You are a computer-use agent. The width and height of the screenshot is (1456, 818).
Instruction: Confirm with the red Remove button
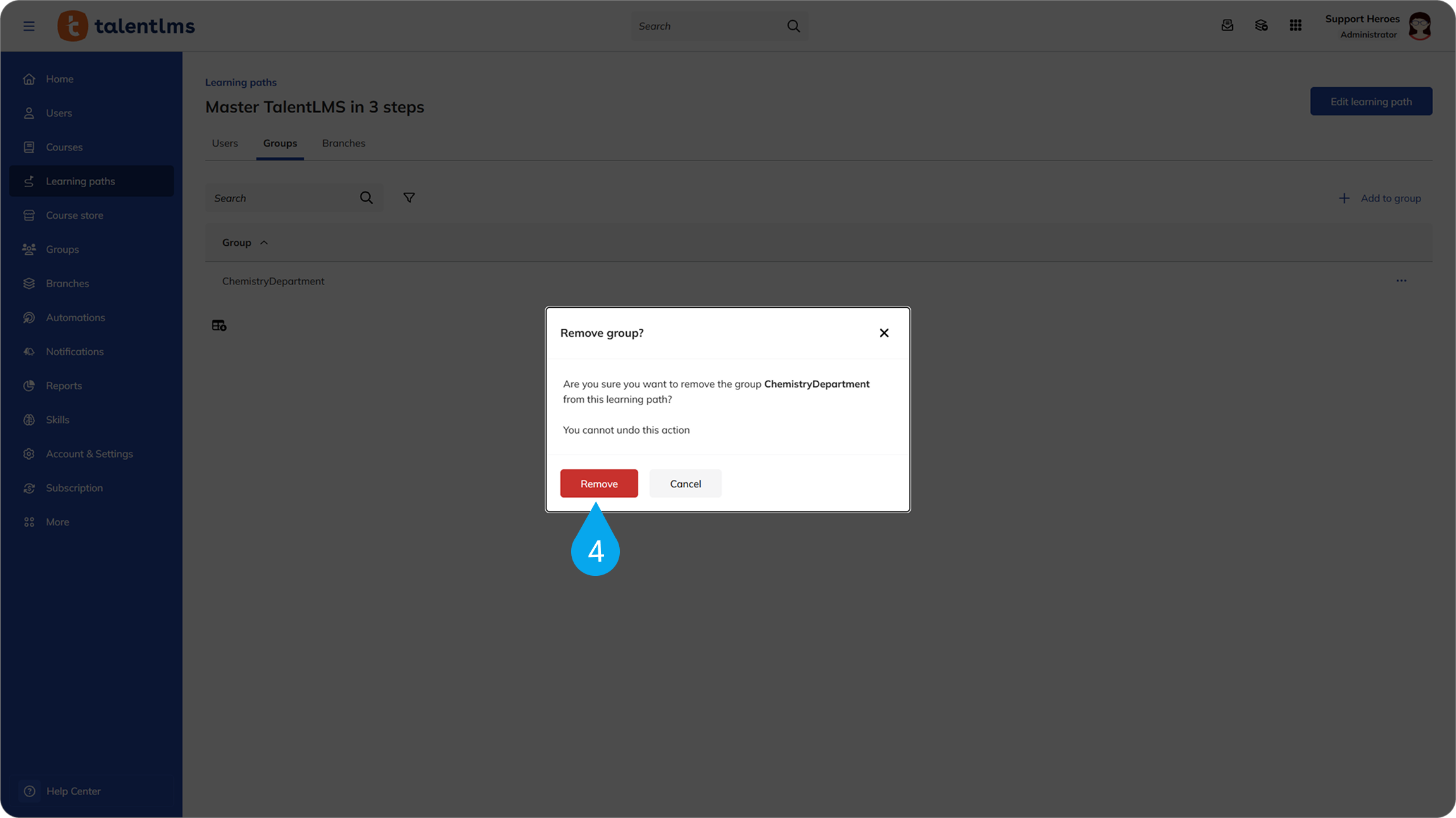click(599, 484)
